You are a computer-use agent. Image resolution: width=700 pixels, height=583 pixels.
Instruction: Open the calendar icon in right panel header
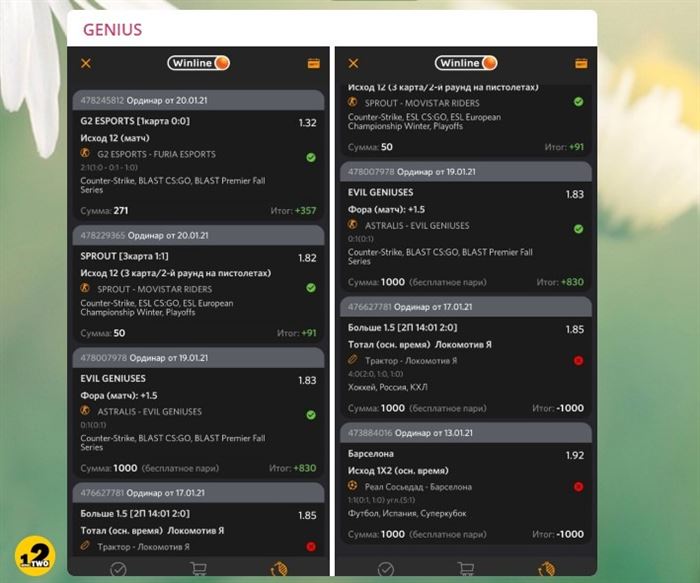tap(581, 63)
